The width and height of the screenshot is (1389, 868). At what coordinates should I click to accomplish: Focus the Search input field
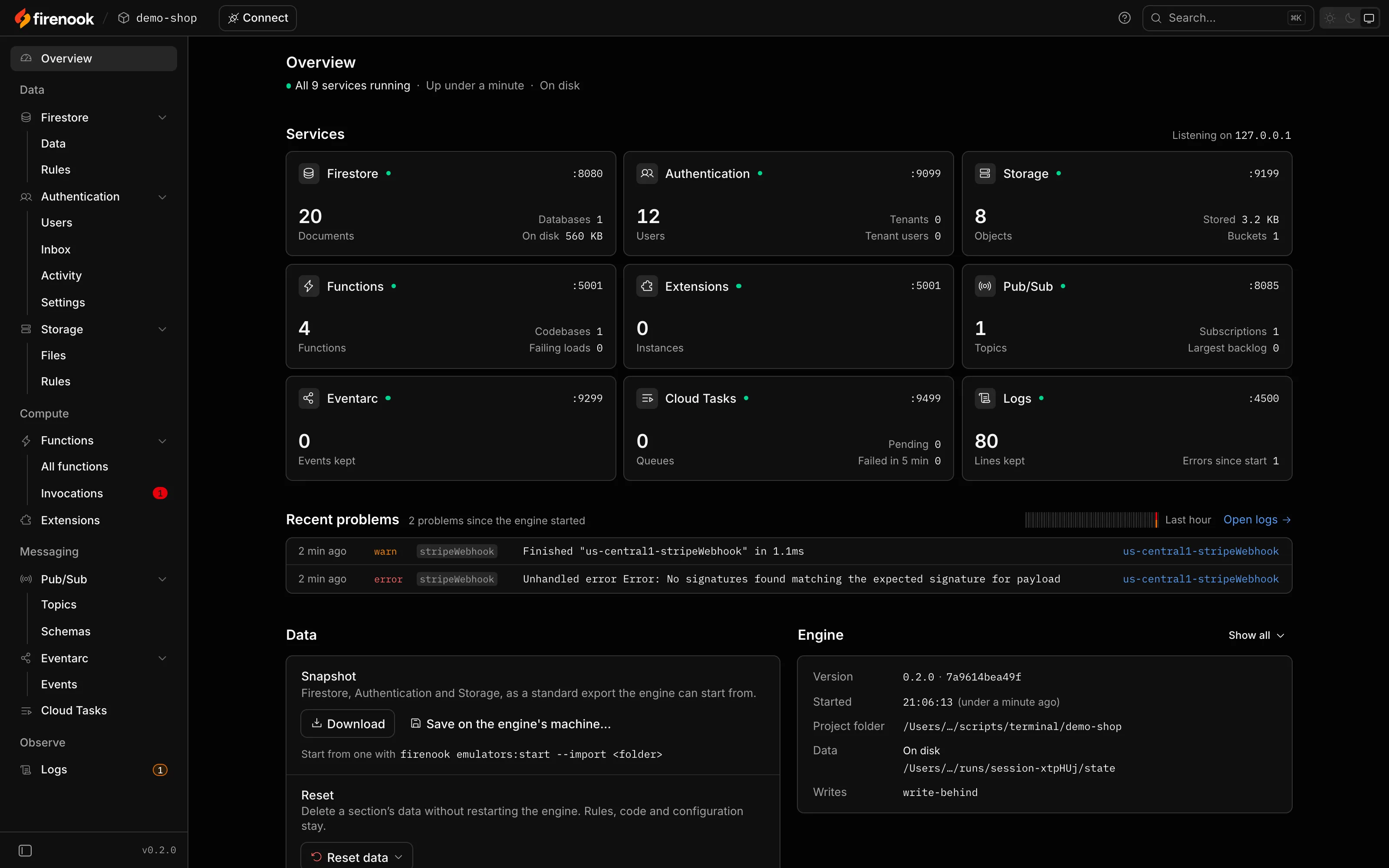pyautogui.click(x=1228, y=18)
